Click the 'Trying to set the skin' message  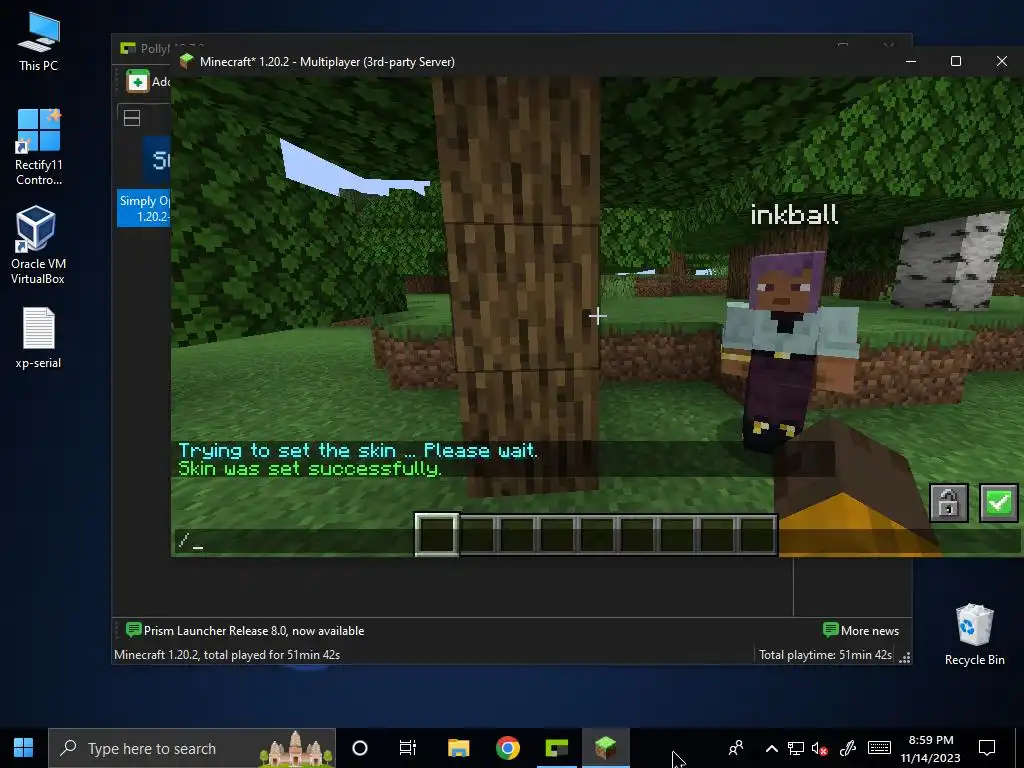click(x=358, y=450)
